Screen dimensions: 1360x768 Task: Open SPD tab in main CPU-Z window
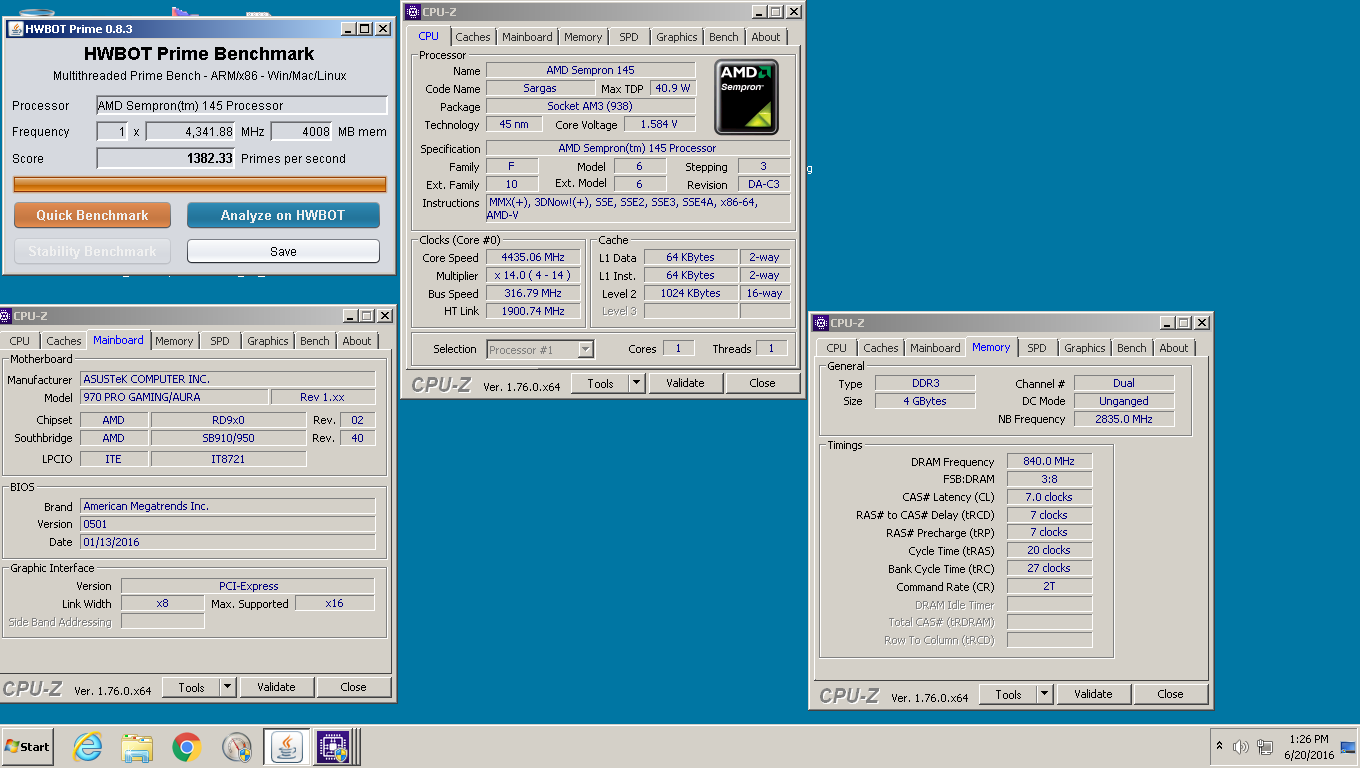628,37
